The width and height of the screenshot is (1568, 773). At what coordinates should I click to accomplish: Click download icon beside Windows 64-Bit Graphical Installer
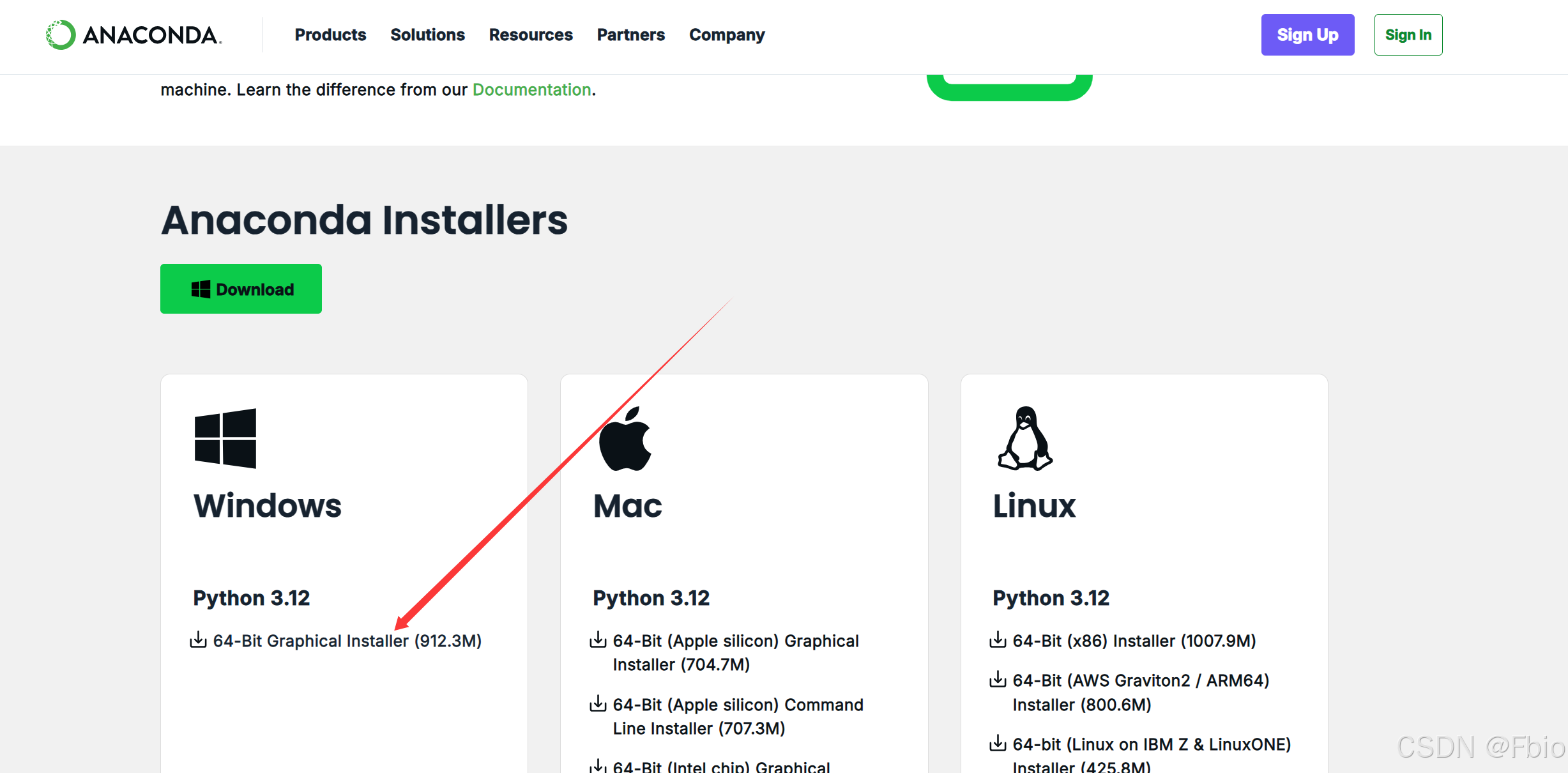pyautogui.click(x=199, y=639)
